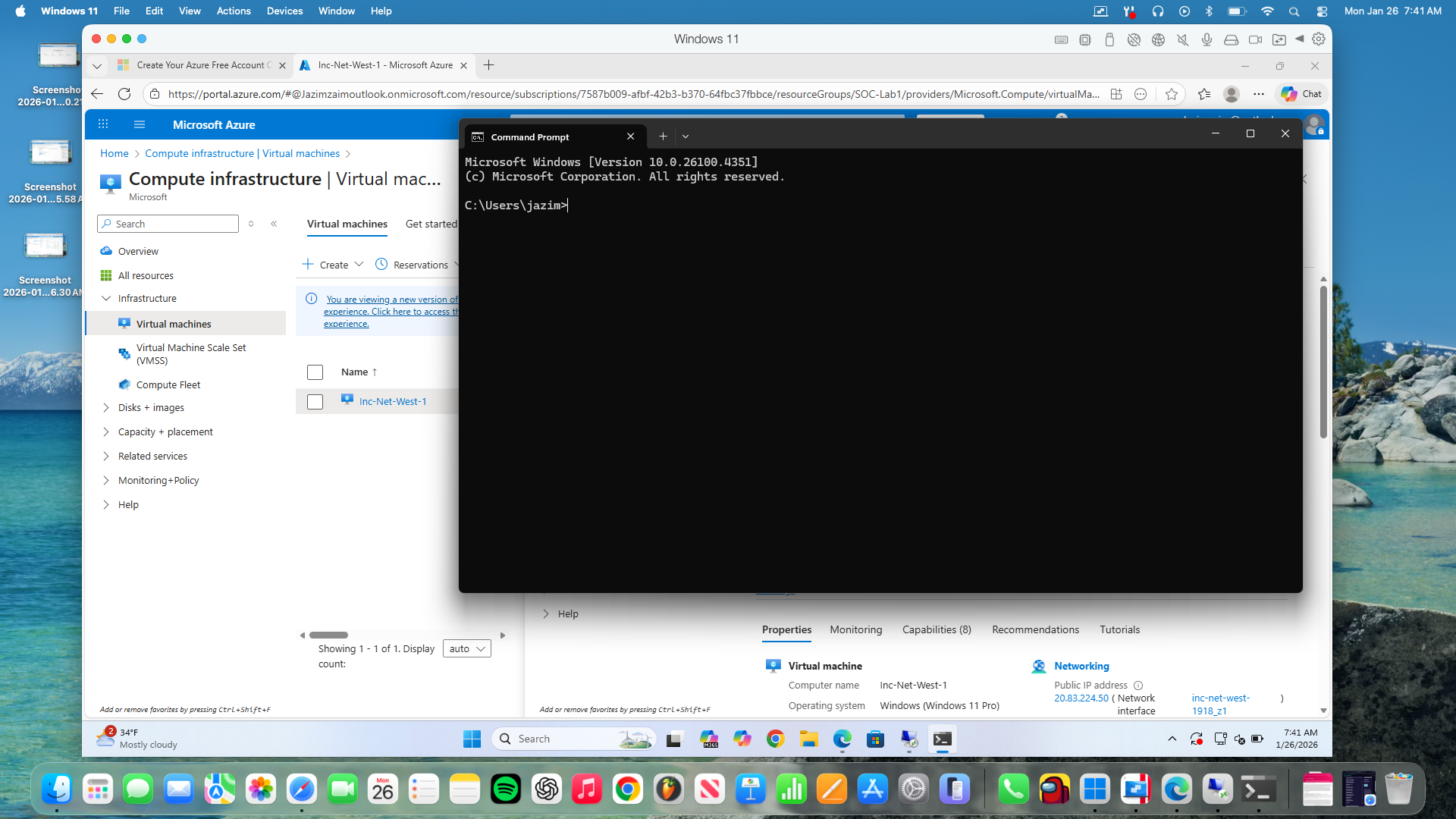Click the public IP address 20.83.224.50 link
Viewport: 1456px width, 819px height.
coord(1081,698)
